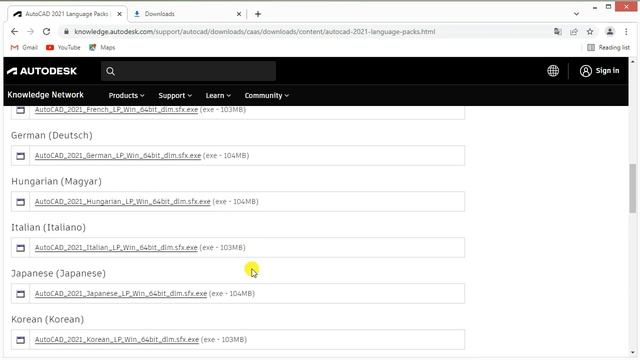Click the translate page icon

click(558, 31)
